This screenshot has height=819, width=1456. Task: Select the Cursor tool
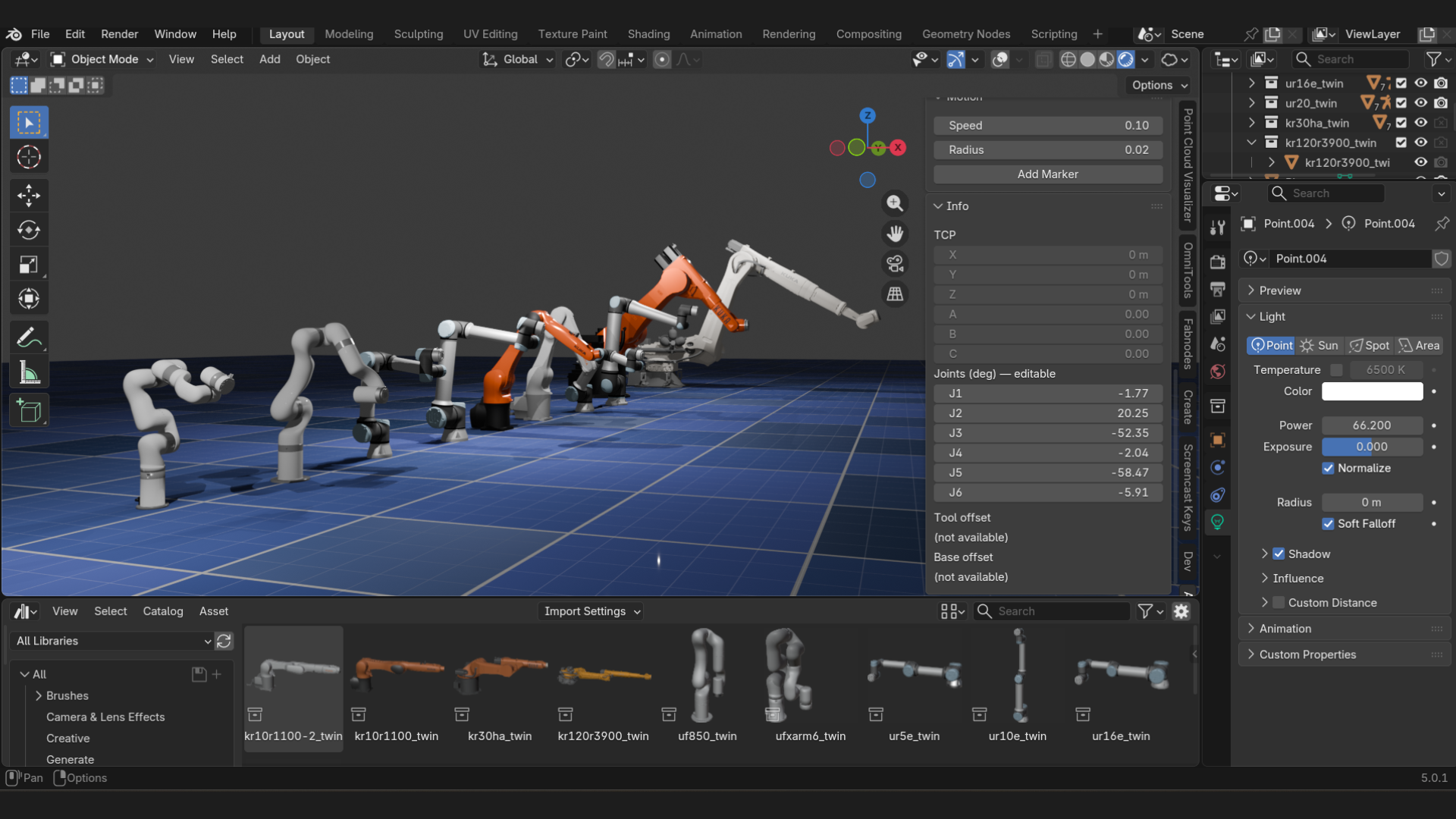click(x=28, y=157)
